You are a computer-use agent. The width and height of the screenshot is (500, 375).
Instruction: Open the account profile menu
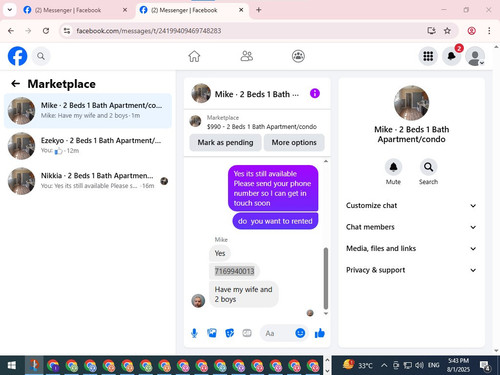pyautogui.click(x=475, y=56)
